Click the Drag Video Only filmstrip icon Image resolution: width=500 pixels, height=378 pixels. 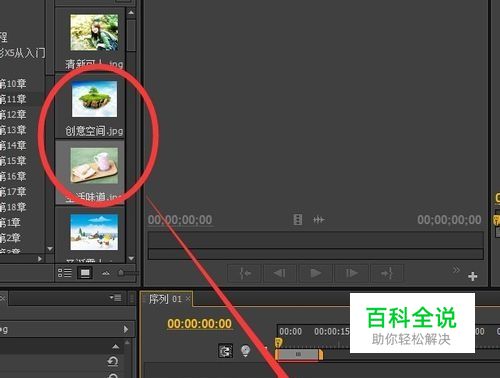(298, 220)
